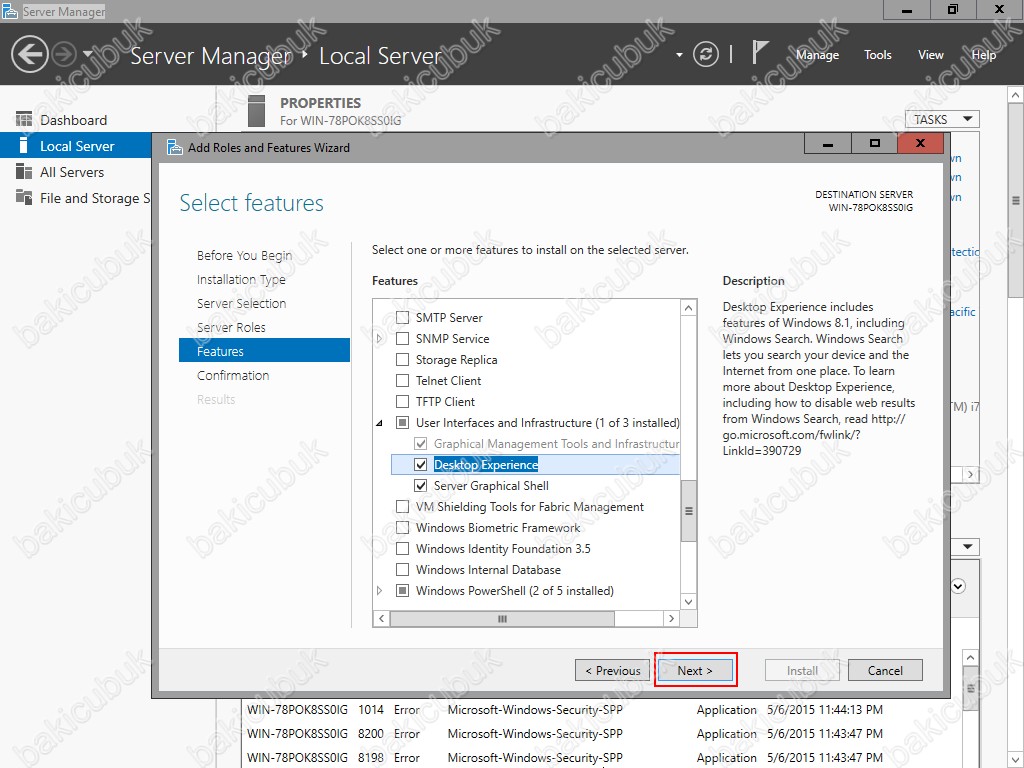Click the Server Manager title bar icon
1024x768 pixels.
coord(10,11)
